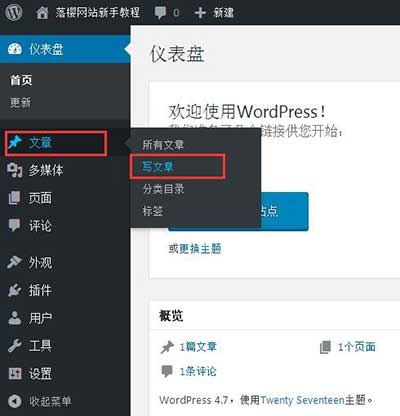Click the blue customize site button
The width and height of the screenshot is (400, 416).
coord(238,211)
